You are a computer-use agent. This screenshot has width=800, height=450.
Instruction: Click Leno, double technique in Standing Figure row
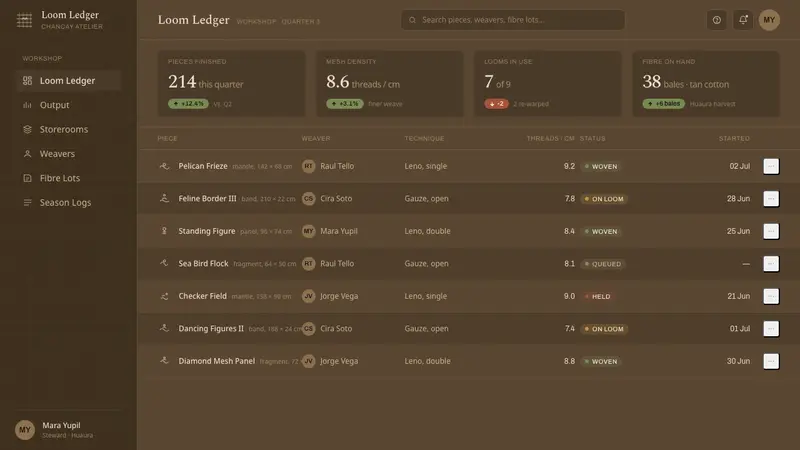(428, 231)
